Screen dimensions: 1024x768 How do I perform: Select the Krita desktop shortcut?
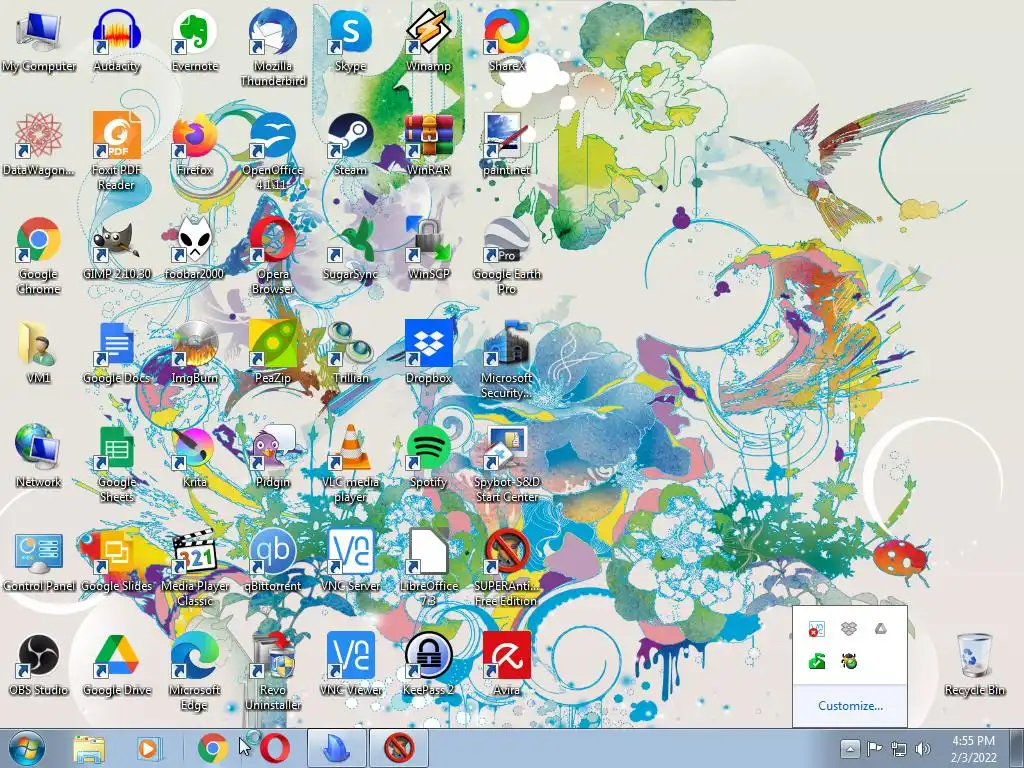(x=195, y=456)
